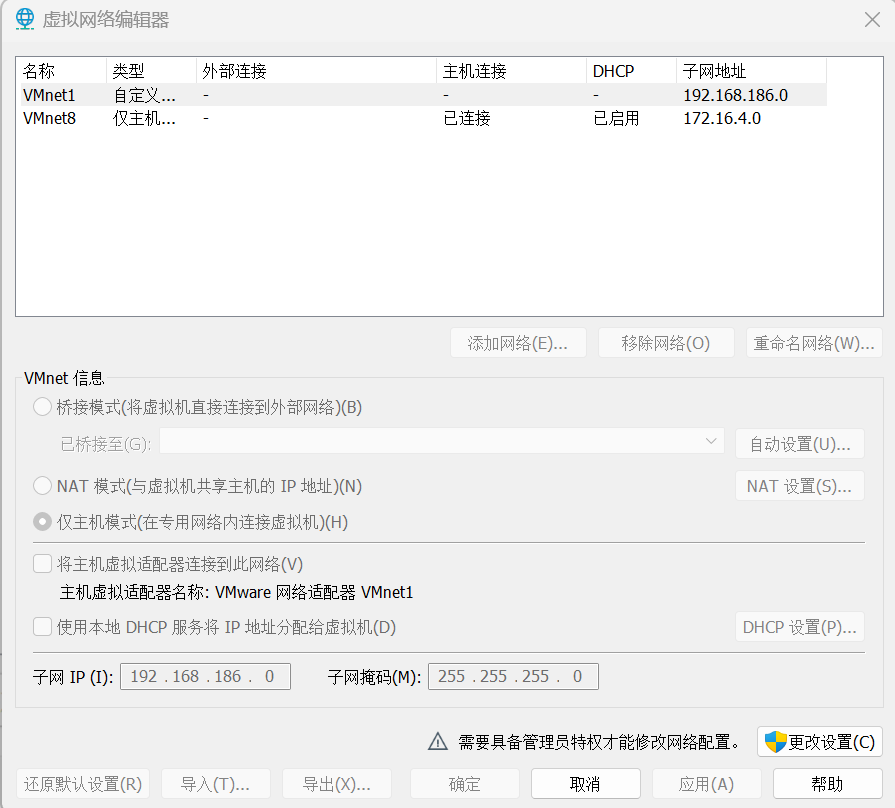Click the 主机连接 column header
895x808 pixels.
pos(511,71)
